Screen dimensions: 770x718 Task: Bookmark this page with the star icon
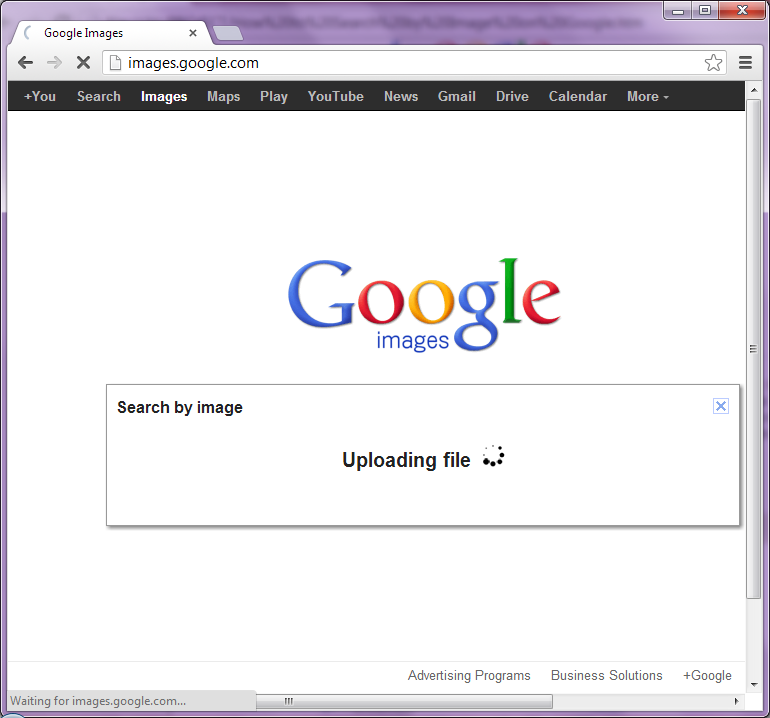pos(713,63)
